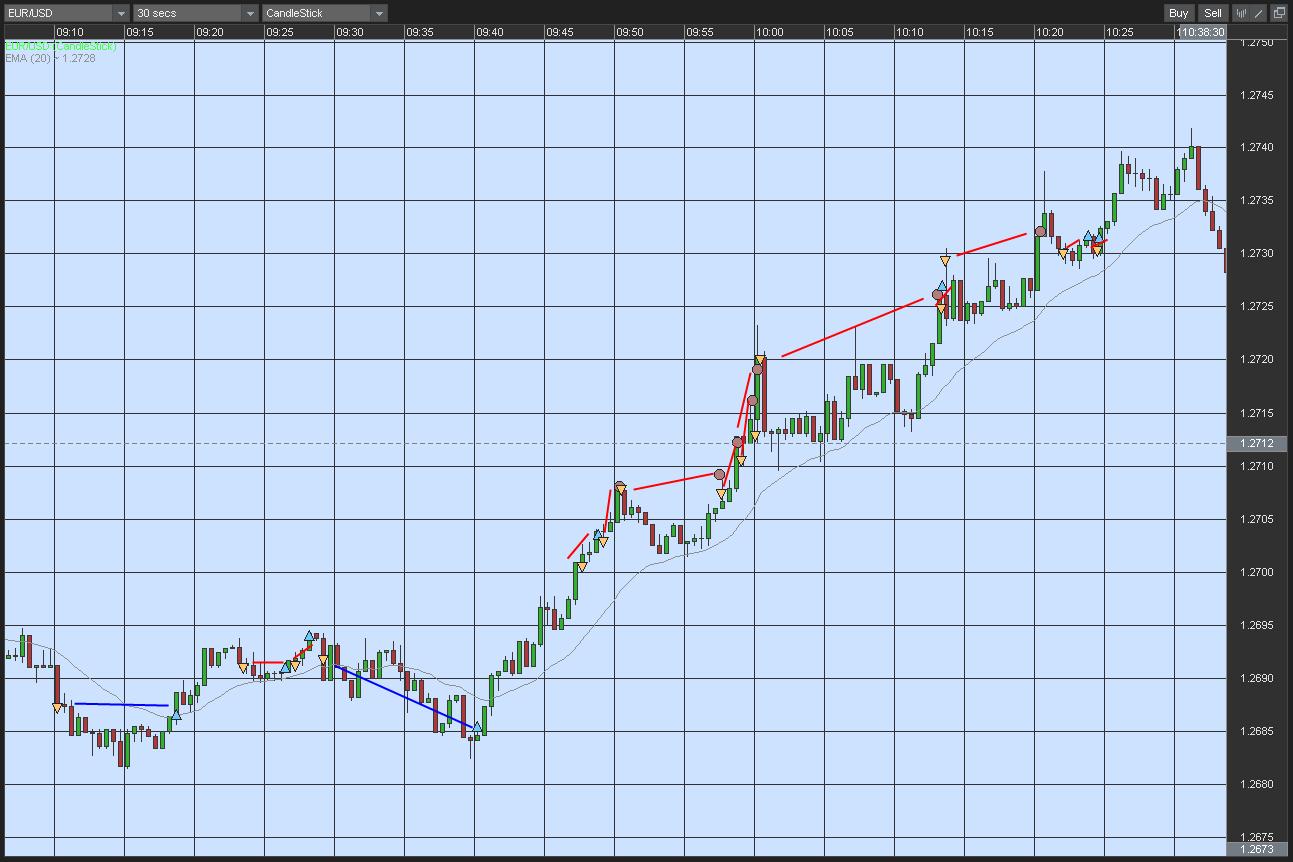Image resolution: width=1293 pixels, height=862 pixels.
Task: Click the 09:40 time axis label
Action: click(490, 32)
